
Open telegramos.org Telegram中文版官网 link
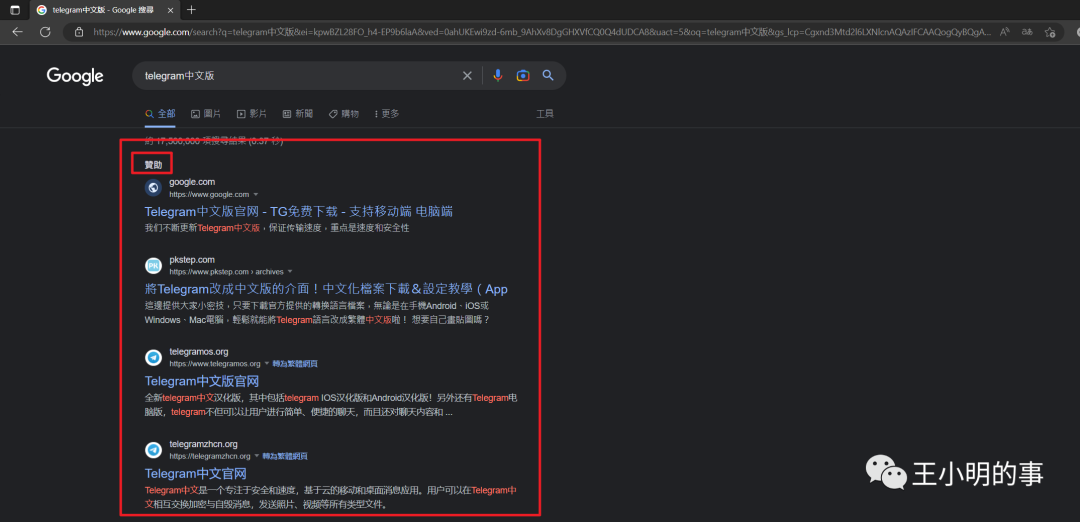[202, 381]
